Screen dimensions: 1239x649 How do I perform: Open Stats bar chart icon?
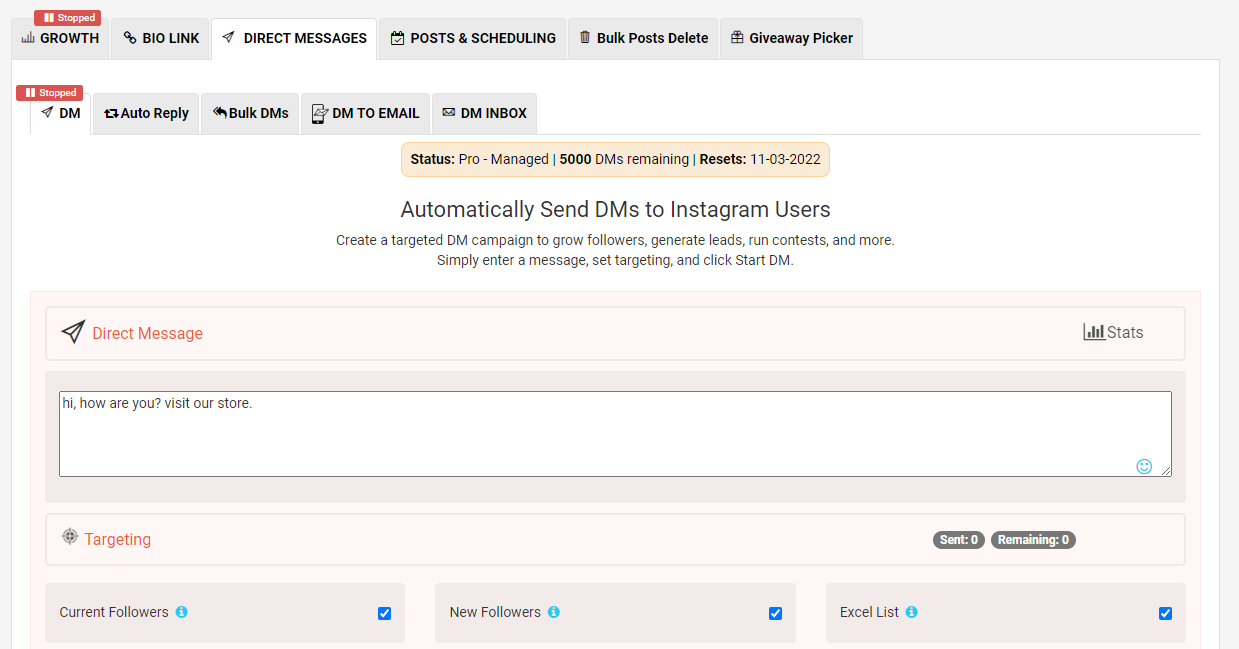(1094, 331)
